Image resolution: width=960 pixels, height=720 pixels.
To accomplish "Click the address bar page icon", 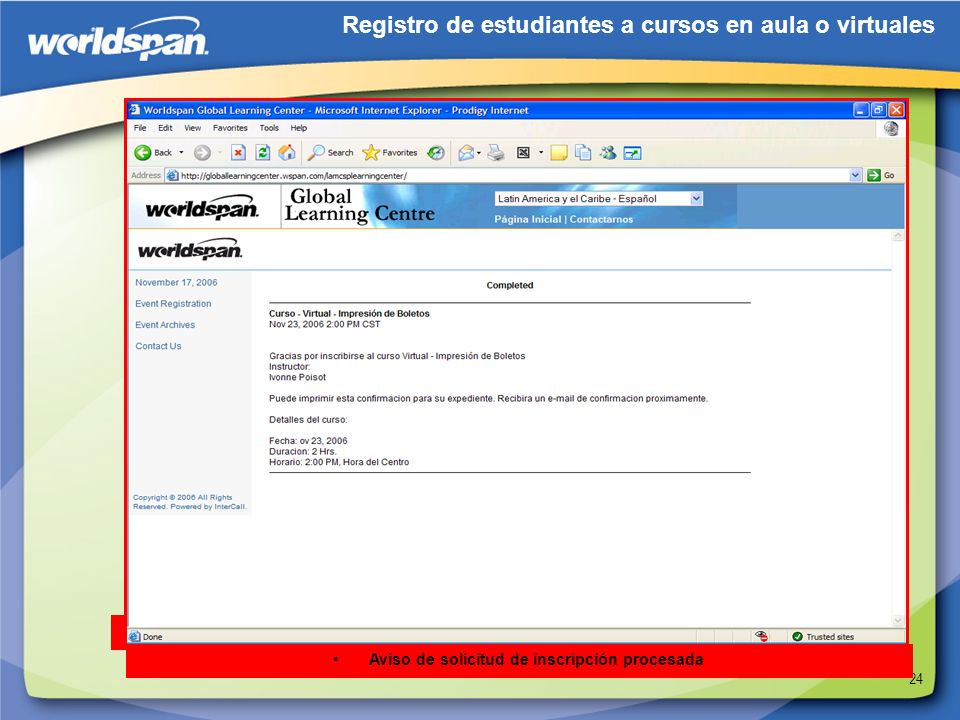I will (x=172, y=176).
